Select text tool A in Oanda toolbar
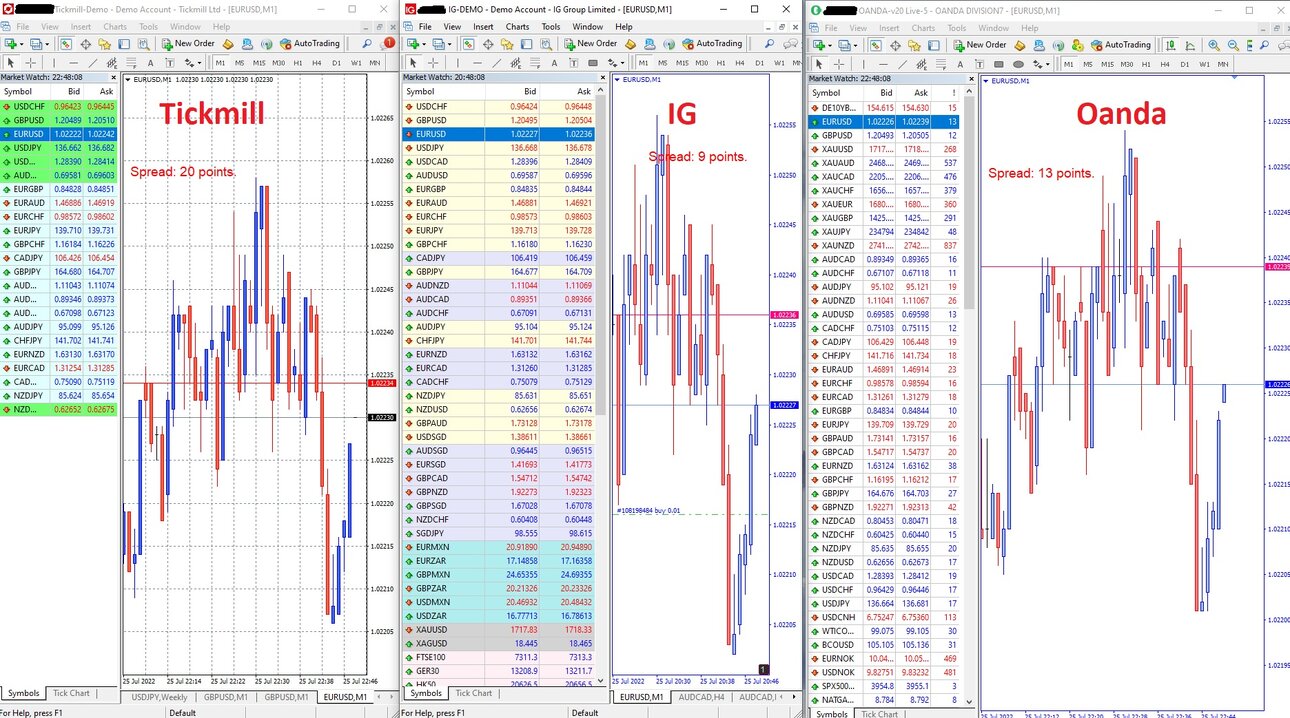Viewport: 1290px width, 718px height. tap(960, 65)
